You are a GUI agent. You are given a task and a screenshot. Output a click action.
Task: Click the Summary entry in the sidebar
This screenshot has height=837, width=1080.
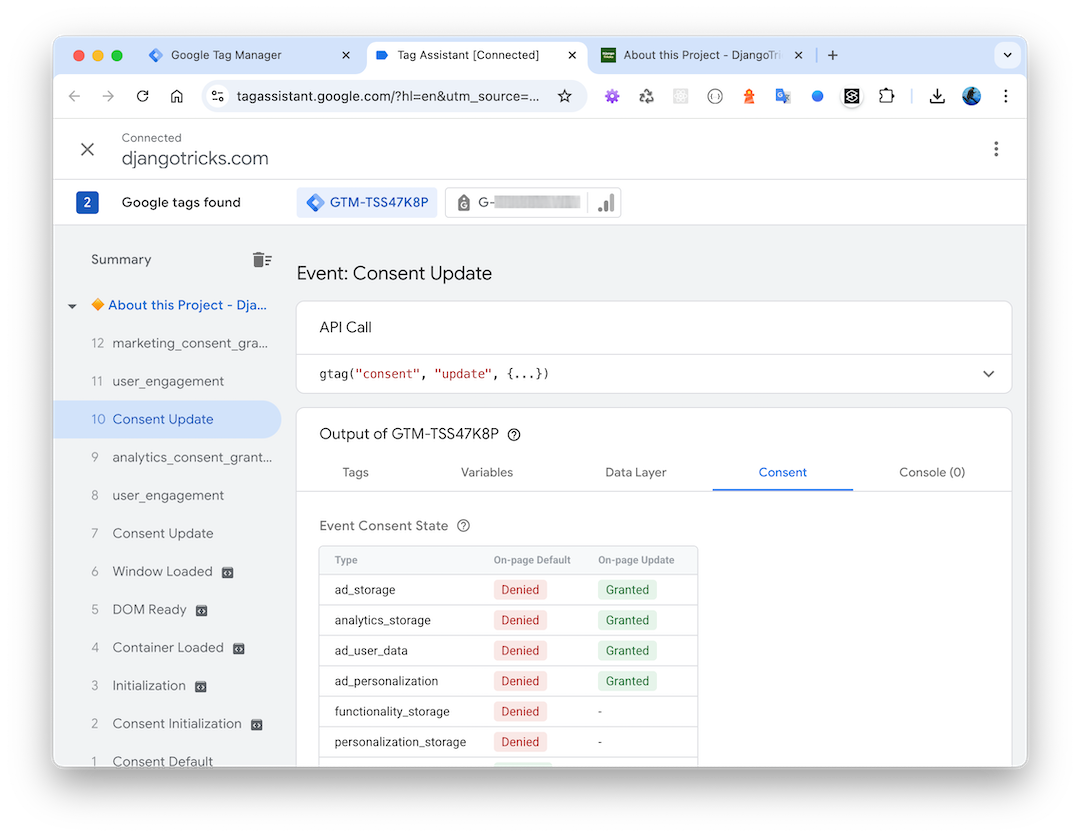pyautogui.click(x=121, y=260)
